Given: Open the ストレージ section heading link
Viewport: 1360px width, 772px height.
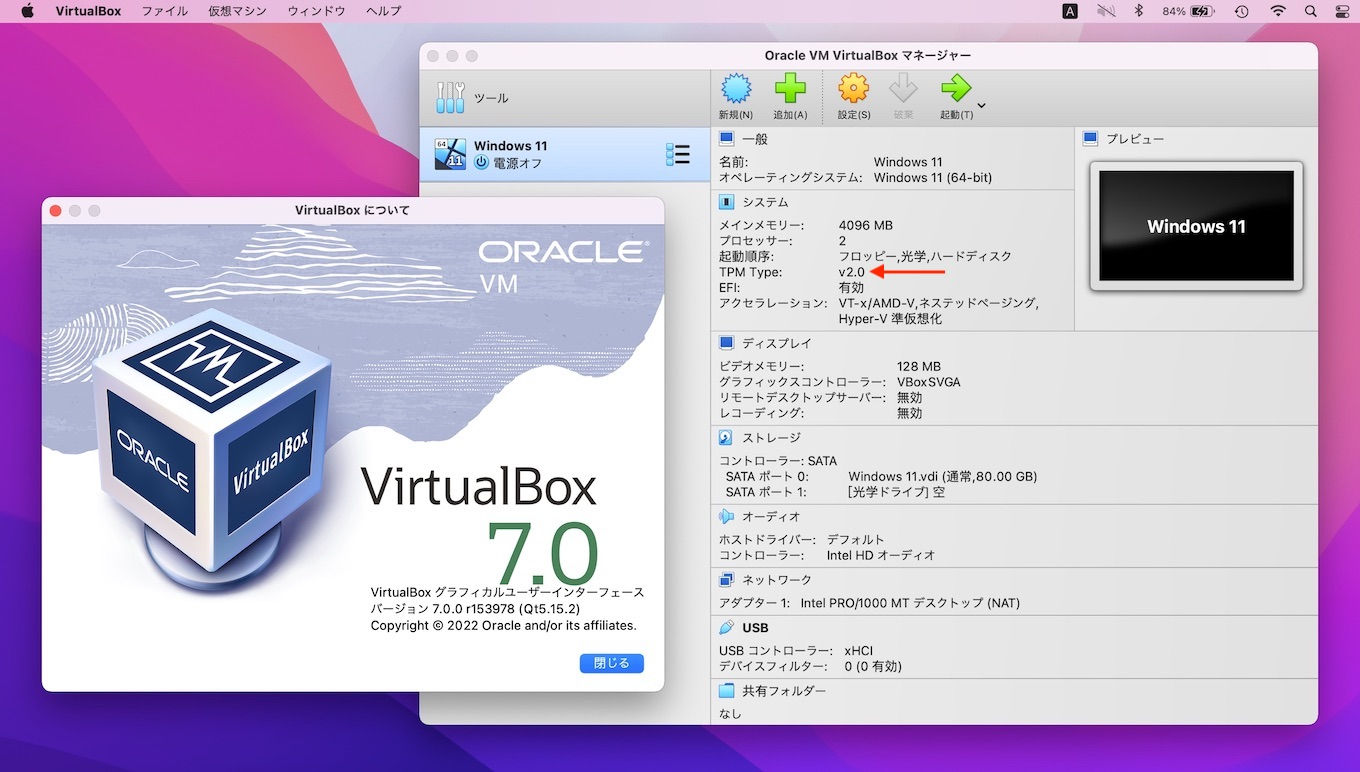Looking at the screenshot, I should 771,437.
